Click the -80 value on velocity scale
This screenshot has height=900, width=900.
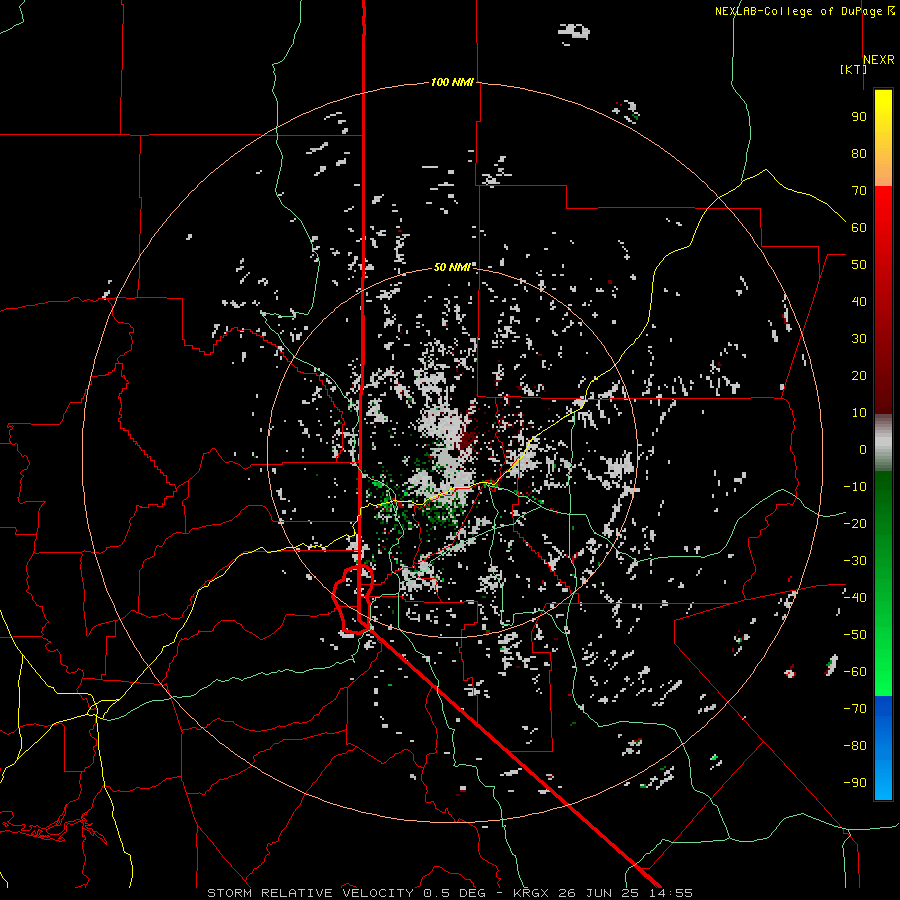(855, 746)
